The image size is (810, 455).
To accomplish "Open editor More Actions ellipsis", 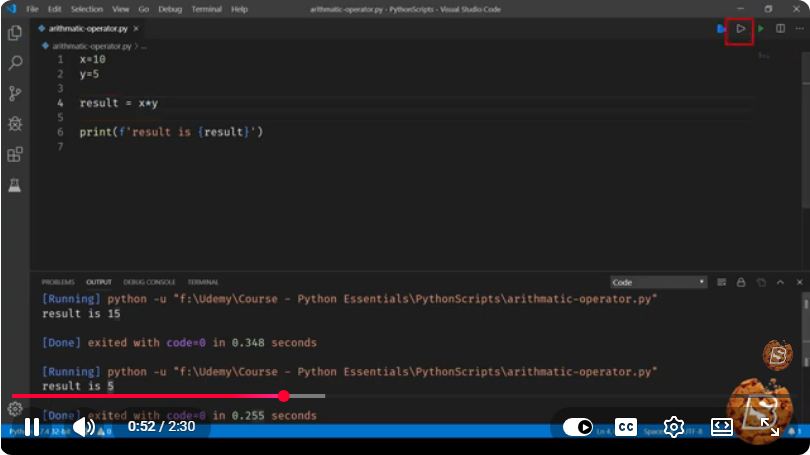I will (x=799, y=29).
